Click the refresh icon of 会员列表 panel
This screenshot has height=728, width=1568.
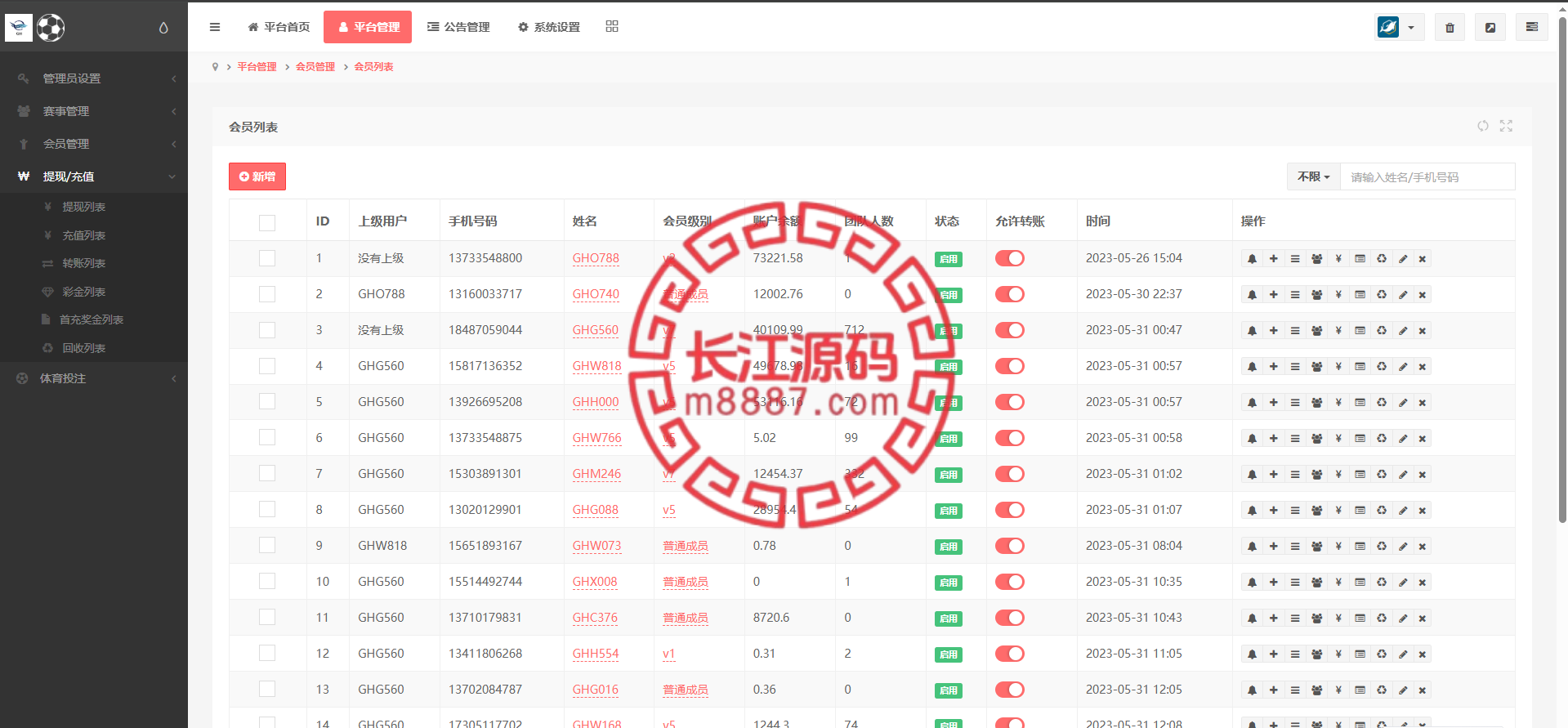click(1483, 126)
